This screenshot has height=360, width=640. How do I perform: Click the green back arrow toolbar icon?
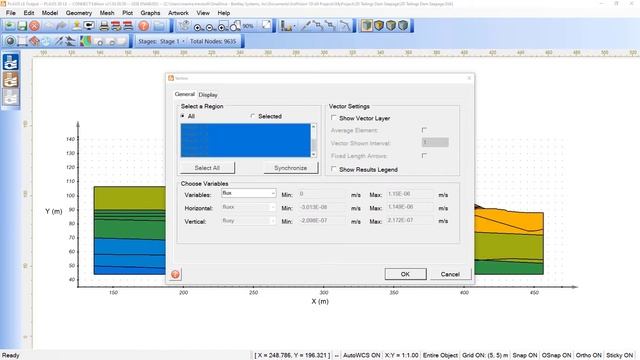(x=10, y=26)
